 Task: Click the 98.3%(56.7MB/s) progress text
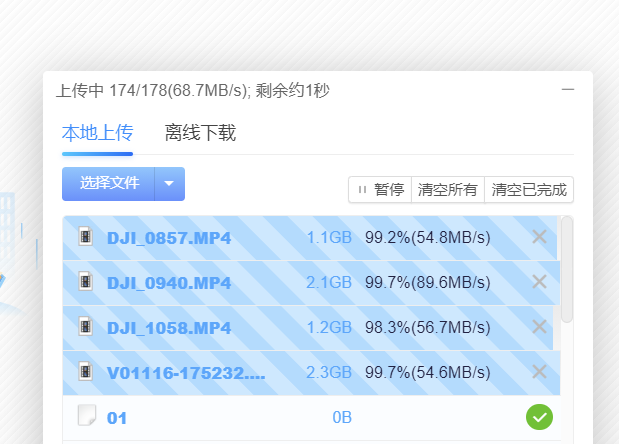click(428, 328)
